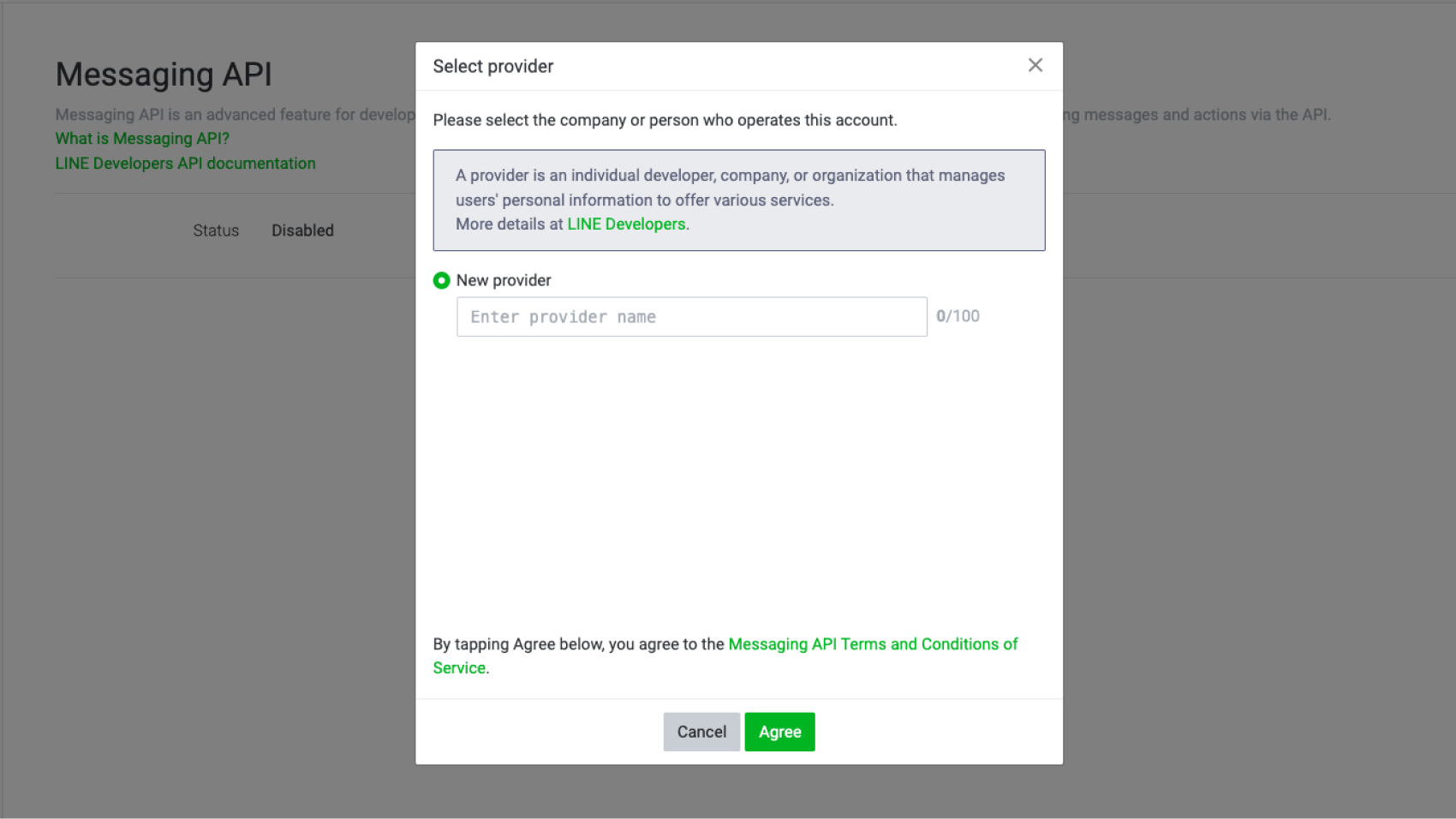The height and width of the screenshot is (819, 1456).
Task: Open LINE Developers API documentation link
Action: [x=185, y=164]
